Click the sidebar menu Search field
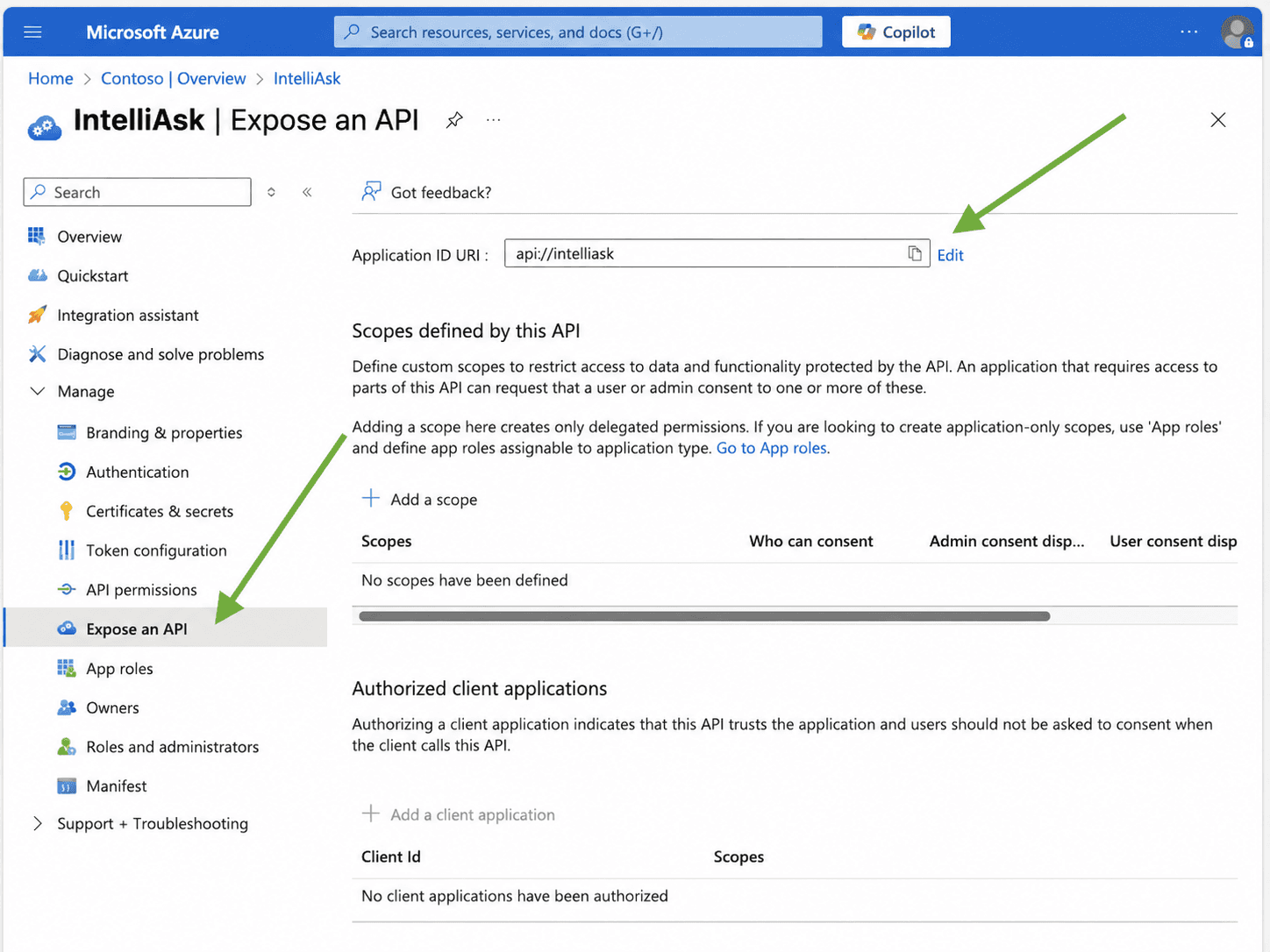 138,192
